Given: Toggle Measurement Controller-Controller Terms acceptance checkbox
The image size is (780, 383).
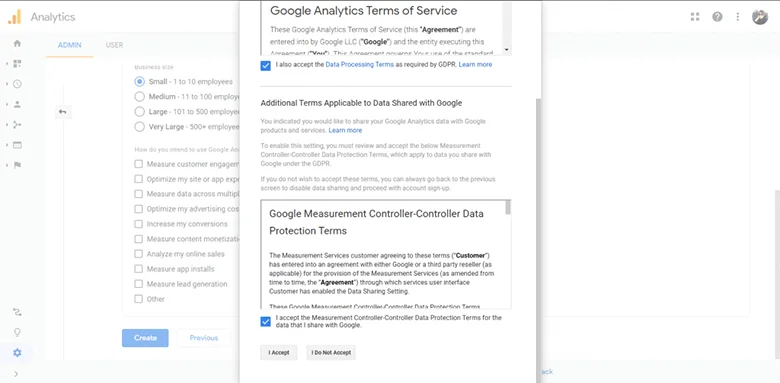Looking at the screenshot, I should pyautogui.click(x=266, y=322).
